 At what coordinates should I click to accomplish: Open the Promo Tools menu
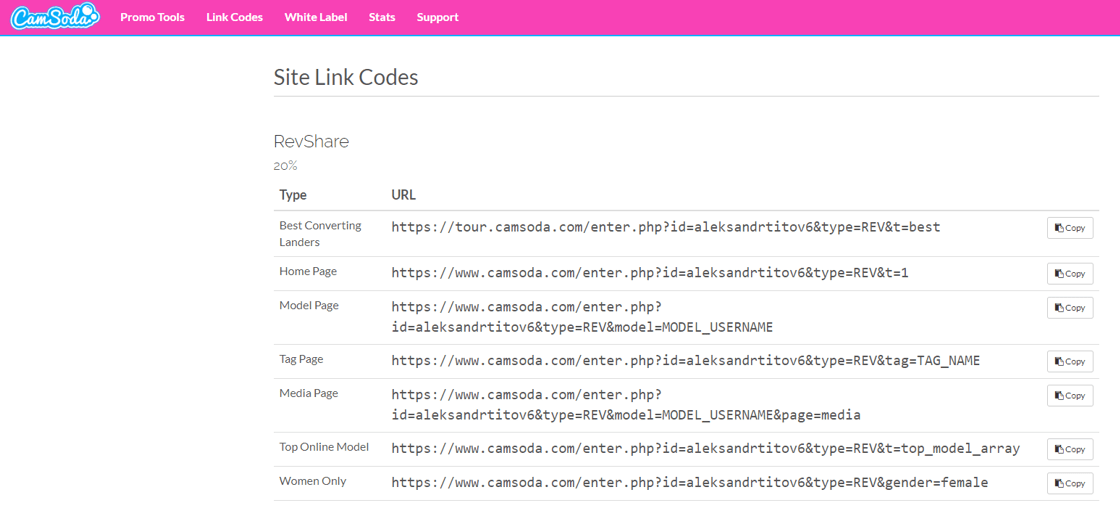[152, 17]
